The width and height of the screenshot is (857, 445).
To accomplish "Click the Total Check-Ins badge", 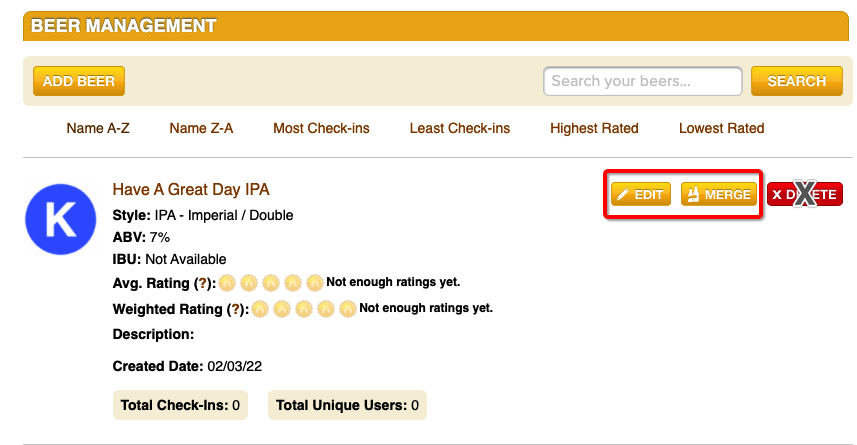I will tap(180, 405).
